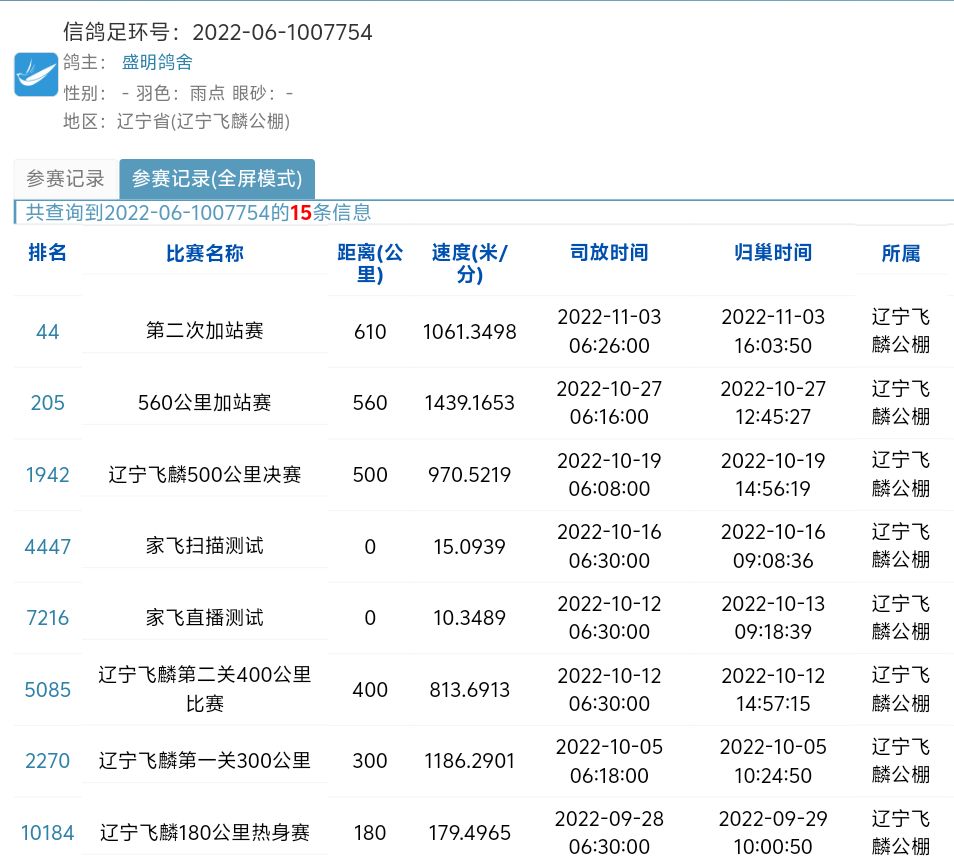Open owner link 盛明鸽舍
This screenshot has width=954, height=867.
tap(157, 62)
